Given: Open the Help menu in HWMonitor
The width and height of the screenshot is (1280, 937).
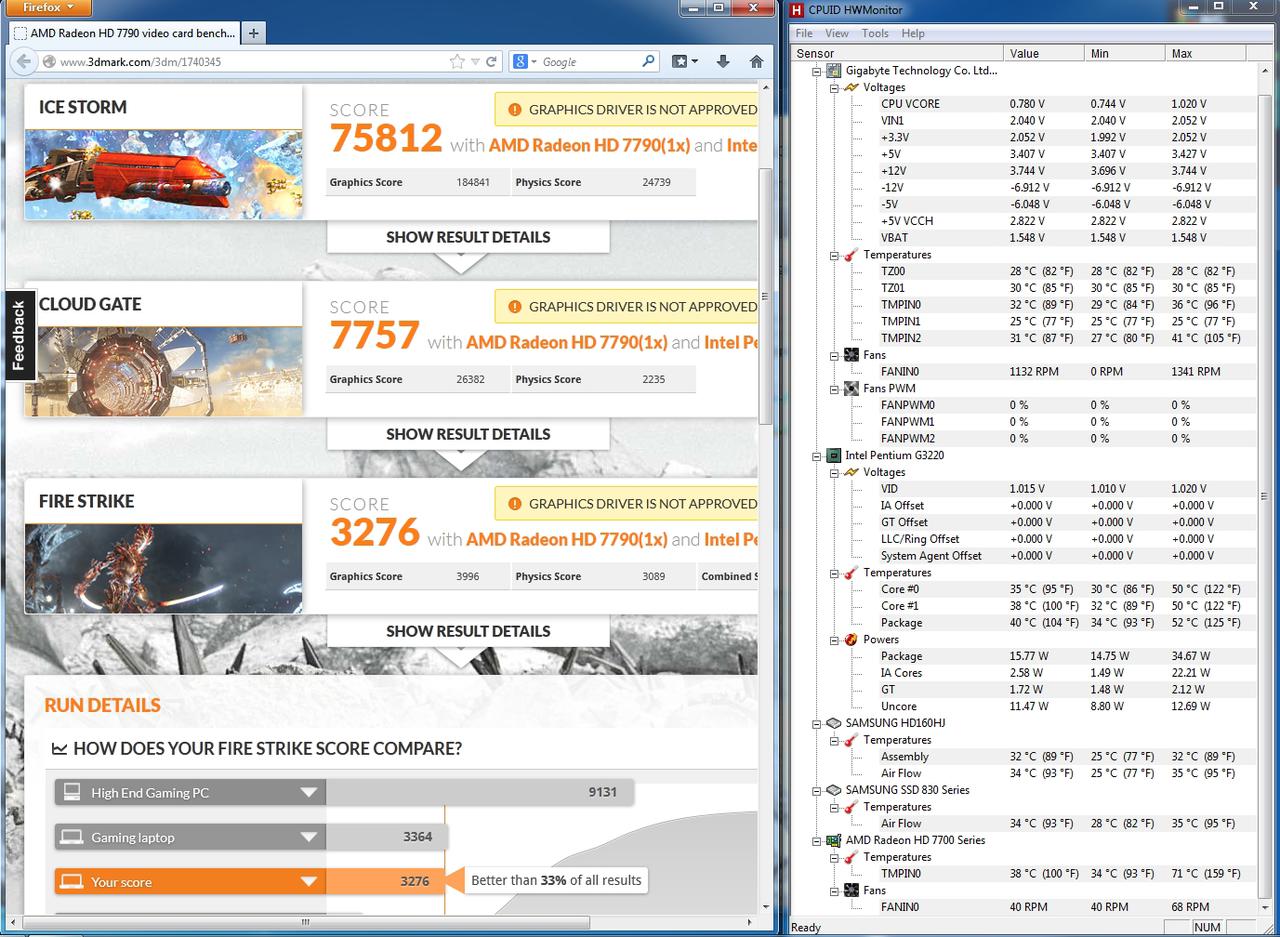Looking at the screenshot, I should (913, 33).
